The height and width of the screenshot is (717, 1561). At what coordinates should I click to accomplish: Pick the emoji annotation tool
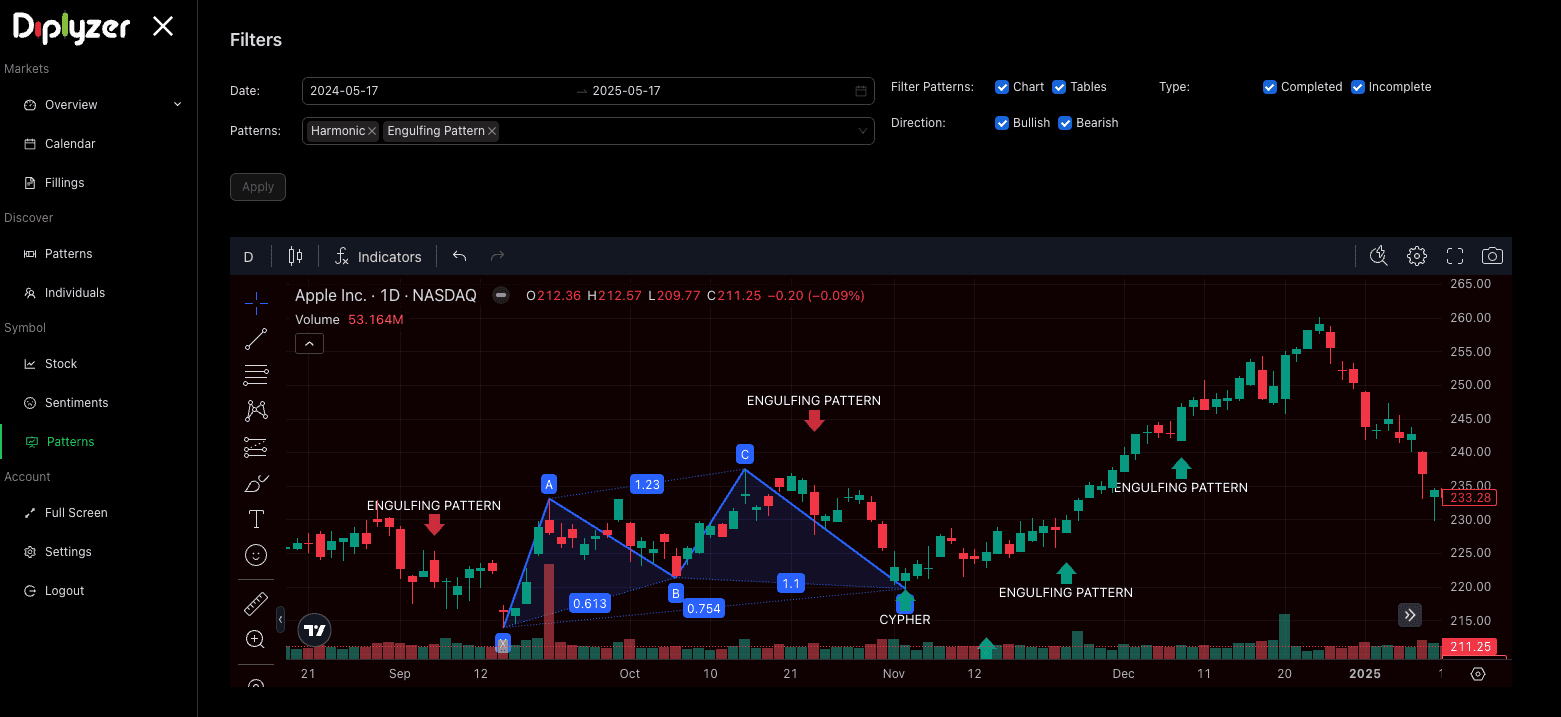tap(255, 555)
